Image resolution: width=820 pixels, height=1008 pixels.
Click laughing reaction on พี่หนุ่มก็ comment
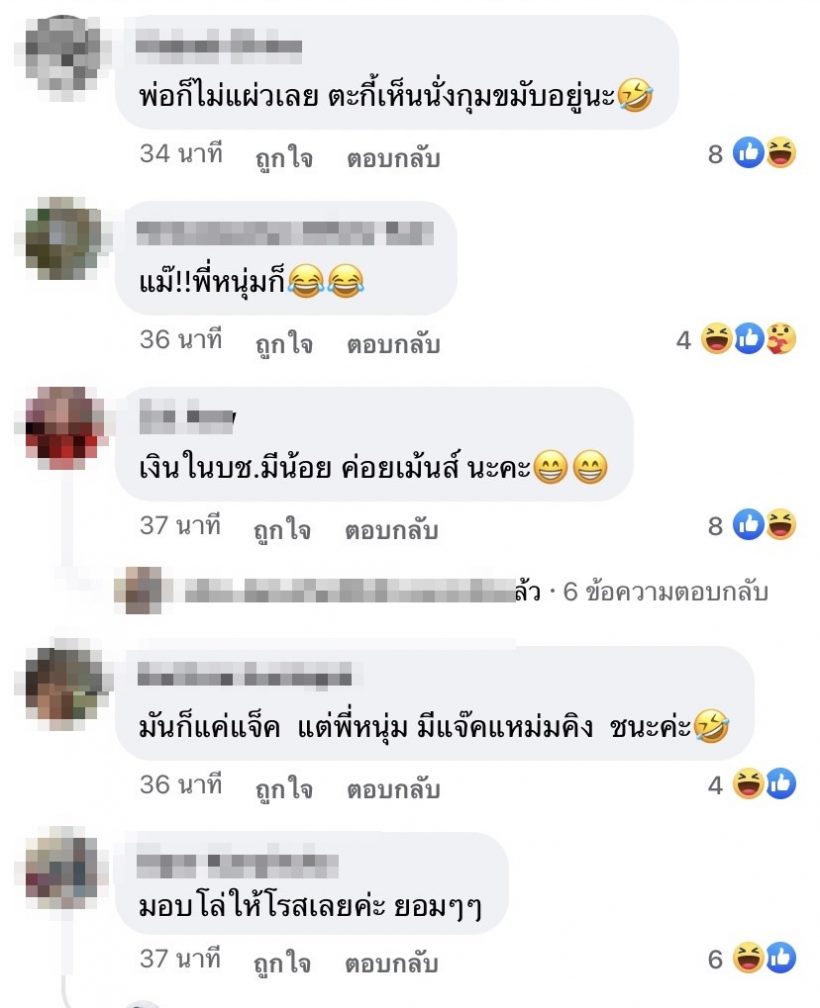pyautogui.click(x=717, y=339)
